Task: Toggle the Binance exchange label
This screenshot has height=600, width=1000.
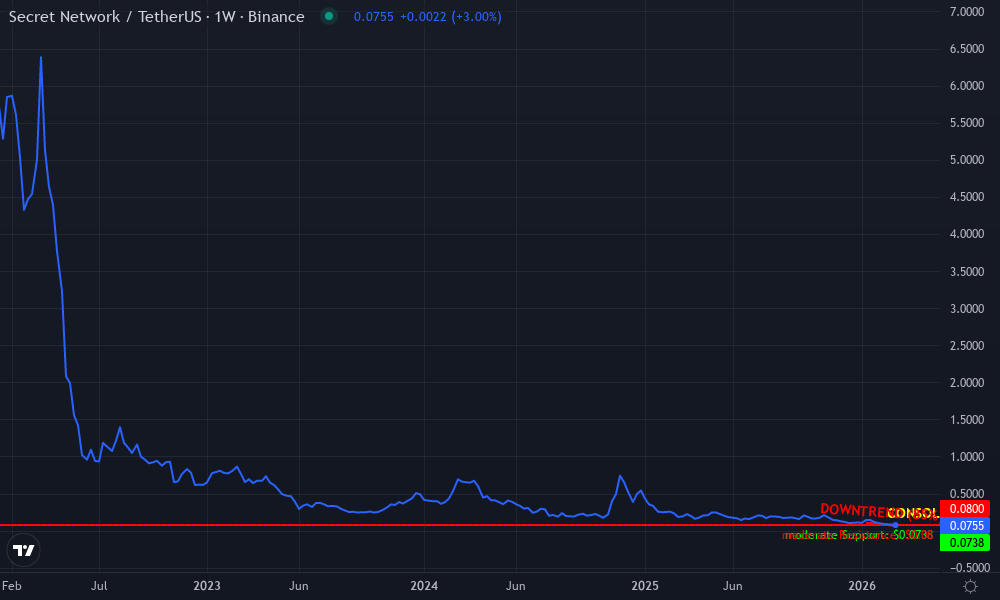Action: [x=278, y=16]
